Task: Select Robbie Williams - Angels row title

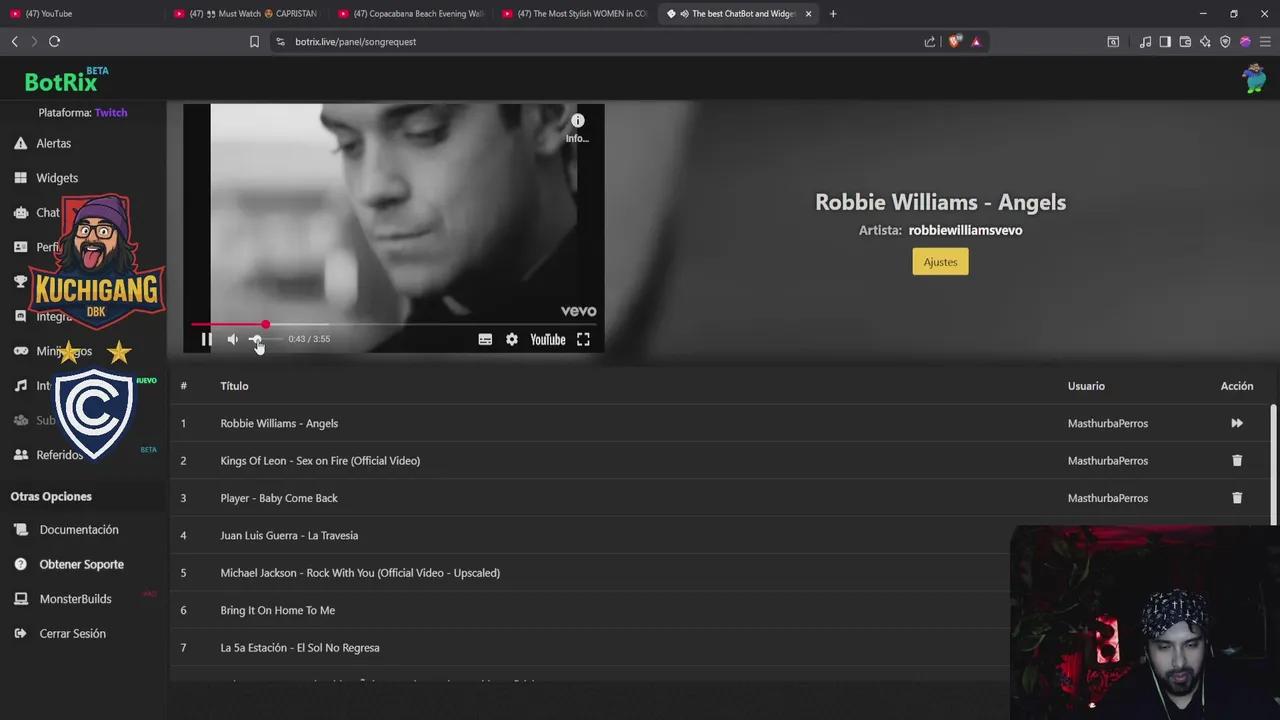Action: pyautogui.click(x=279, y=423)
